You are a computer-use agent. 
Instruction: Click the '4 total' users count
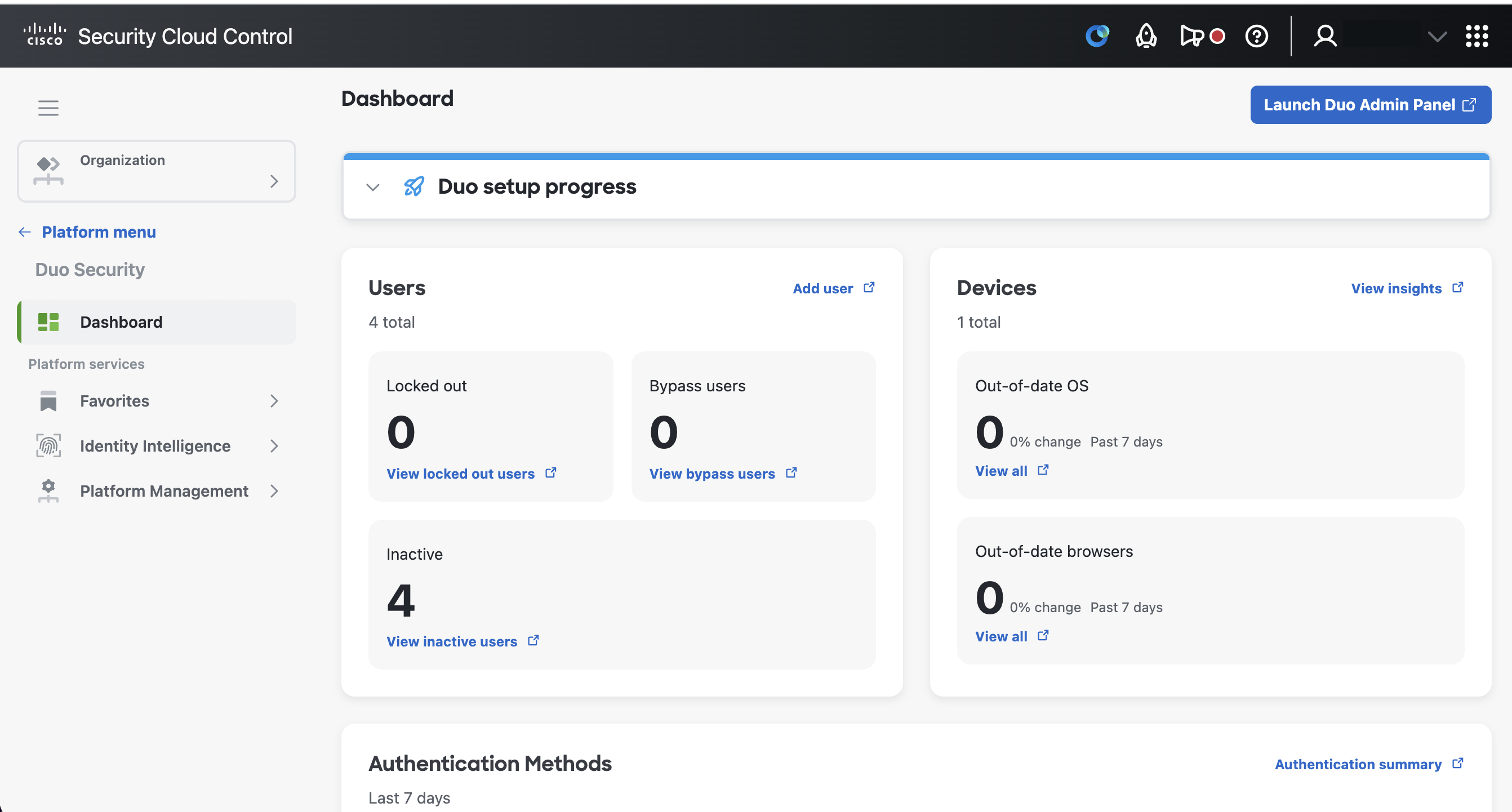coord(392,322)
